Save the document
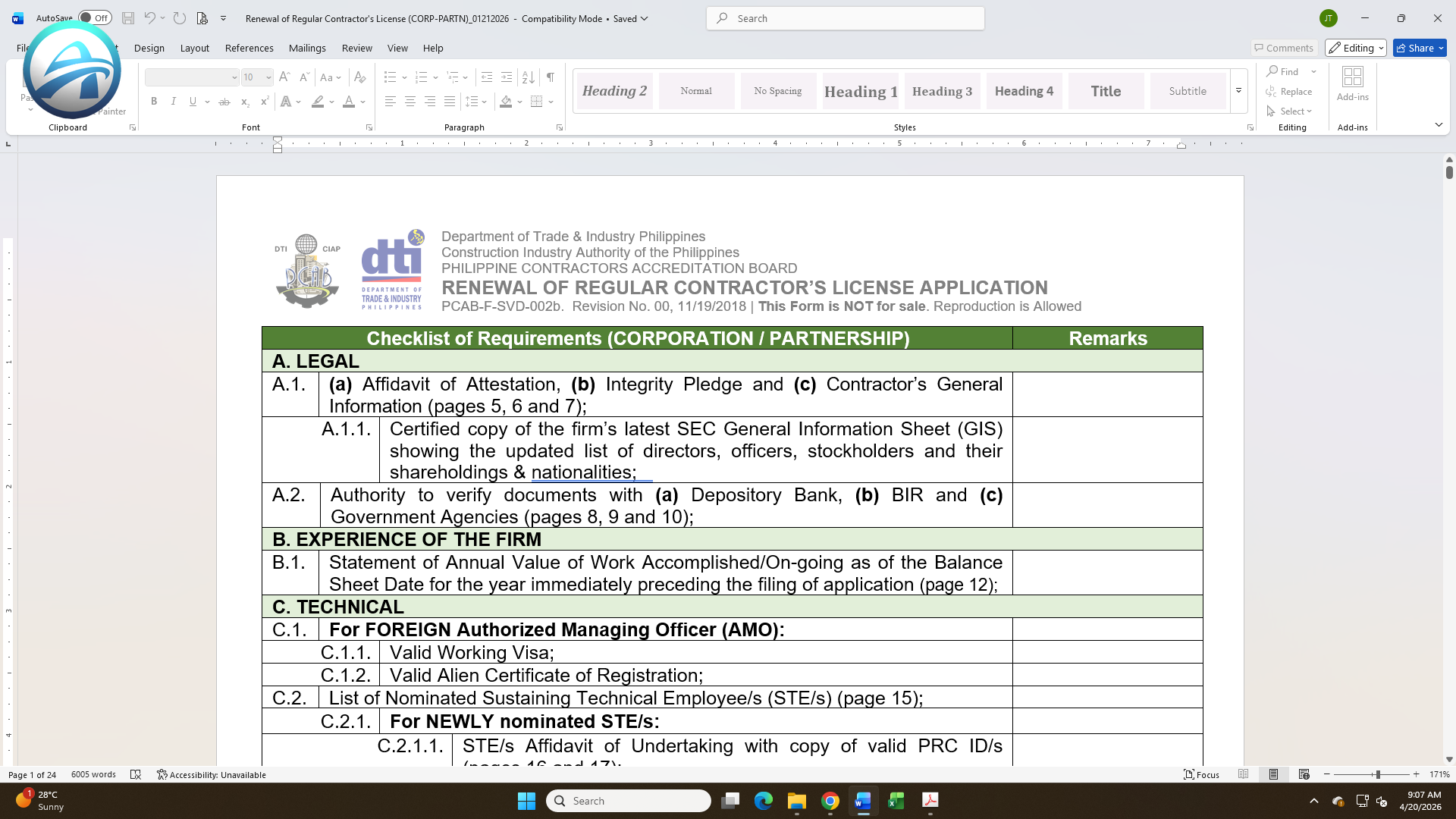 pos(128,18)
